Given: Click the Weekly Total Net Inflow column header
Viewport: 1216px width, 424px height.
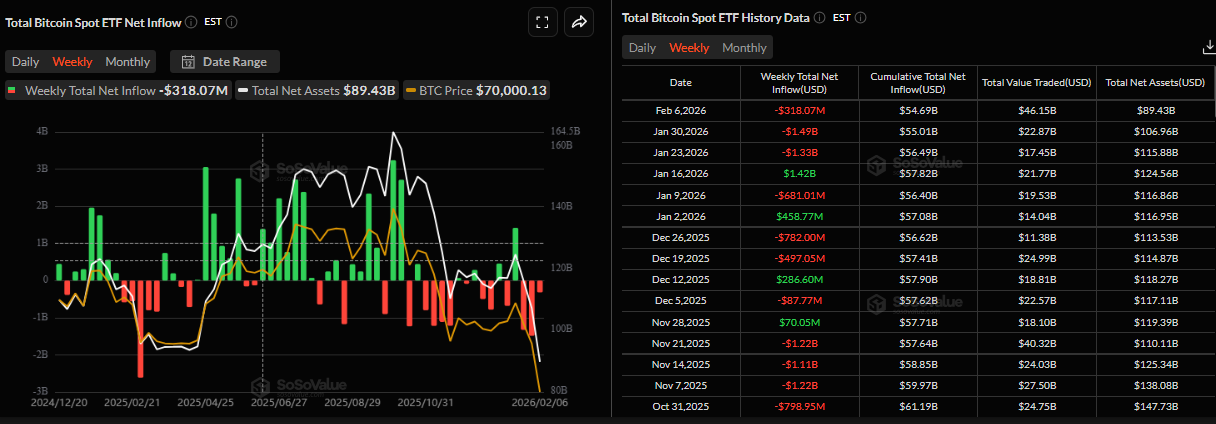Looking at the screenshot, I should pyautogui.click(x=799, y=82).
